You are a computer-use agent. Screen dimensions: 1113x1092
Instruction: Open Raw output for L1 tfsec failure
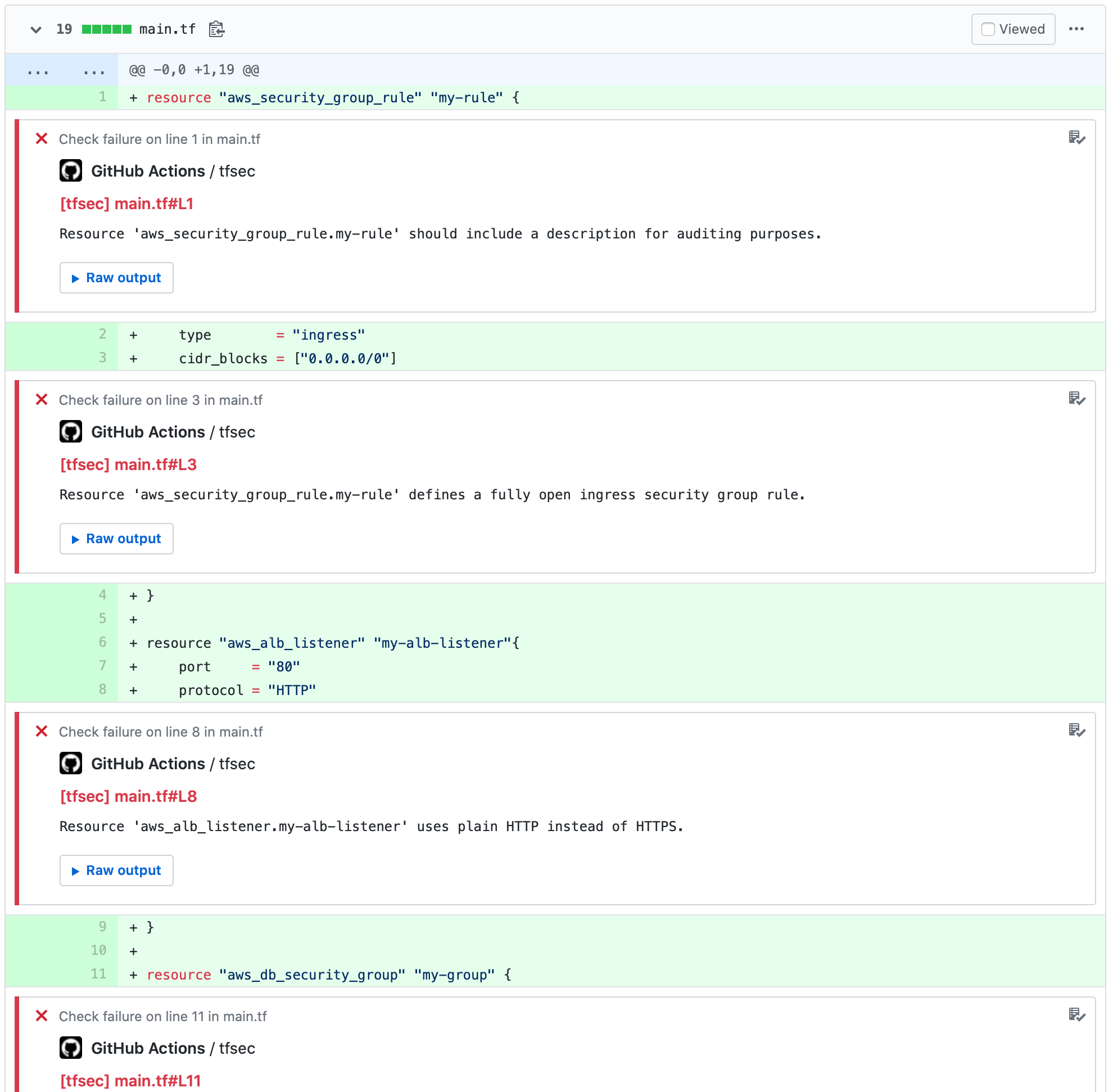[x=117, y=276]
